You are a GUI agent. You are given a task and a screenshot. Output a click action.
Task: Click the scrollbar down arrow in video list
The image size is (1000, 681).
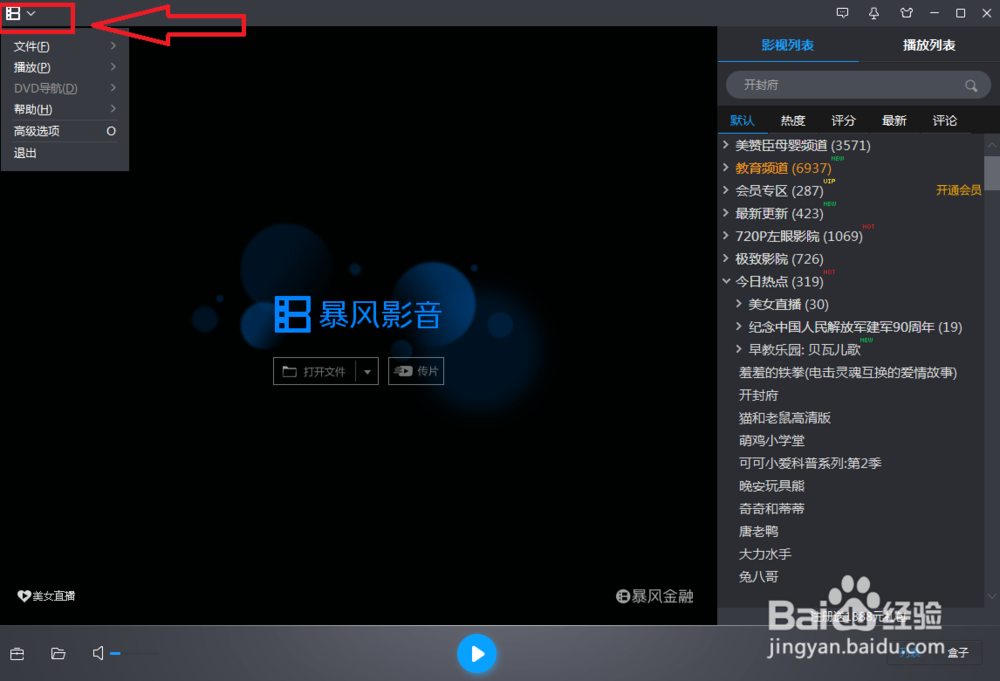click(x=992, y=596)
